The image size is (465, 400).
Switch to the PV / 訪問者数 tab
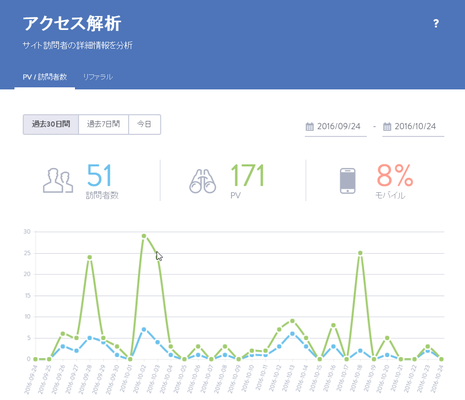click(45, 77)
